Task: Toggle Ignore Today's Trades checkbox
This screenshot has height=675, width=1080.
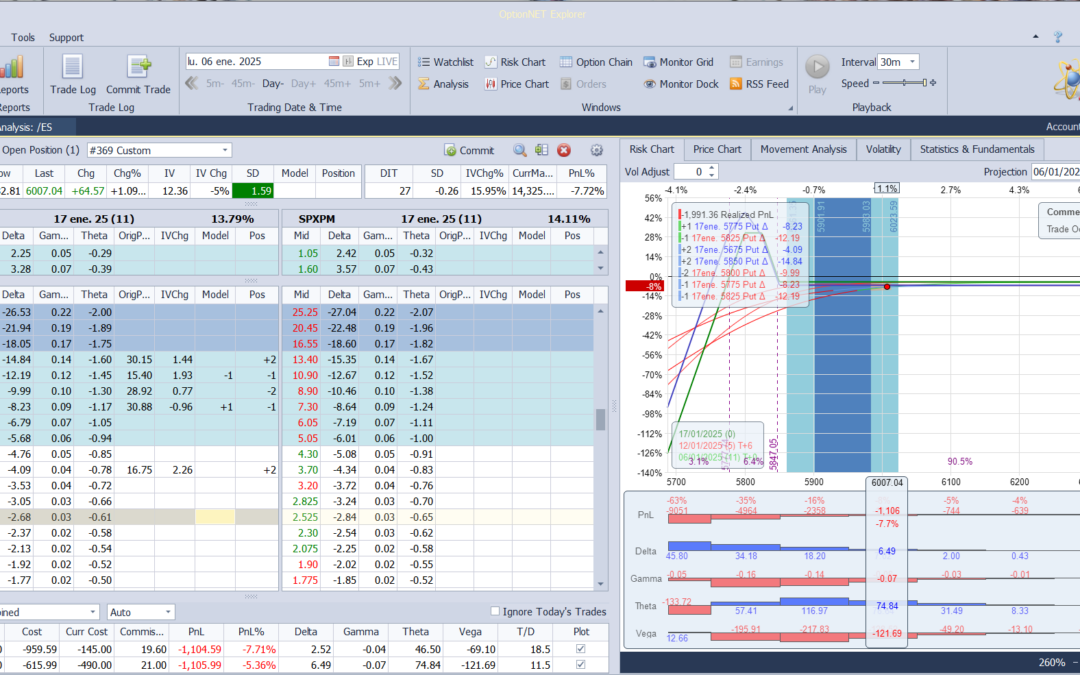Action: coord(495,611)
